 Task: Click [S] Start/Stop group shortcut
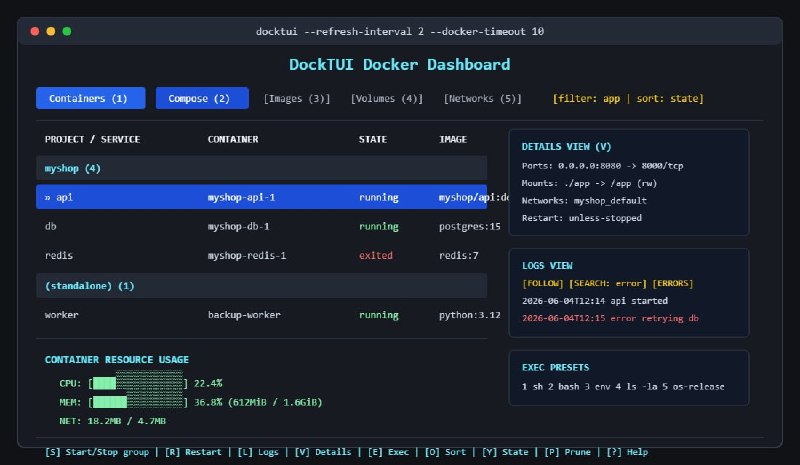(x=97, y=452)
